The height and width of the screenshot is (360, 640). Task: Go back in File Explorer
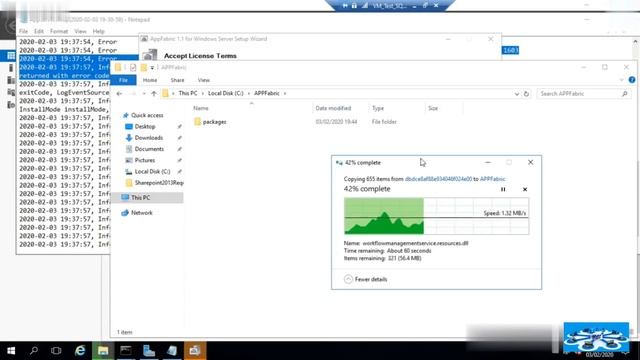tap(119, 93)
